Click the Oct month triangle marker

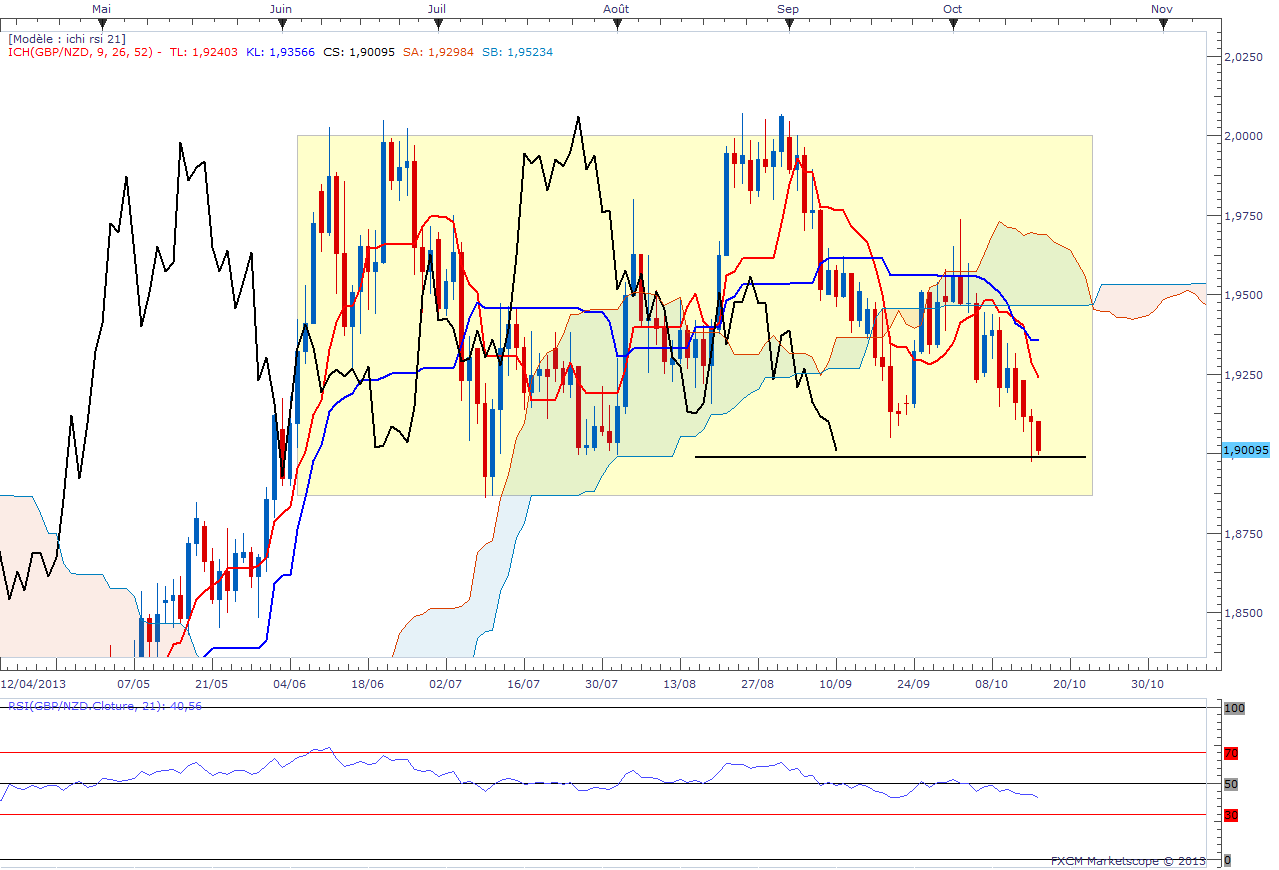[x=952, y=23]
